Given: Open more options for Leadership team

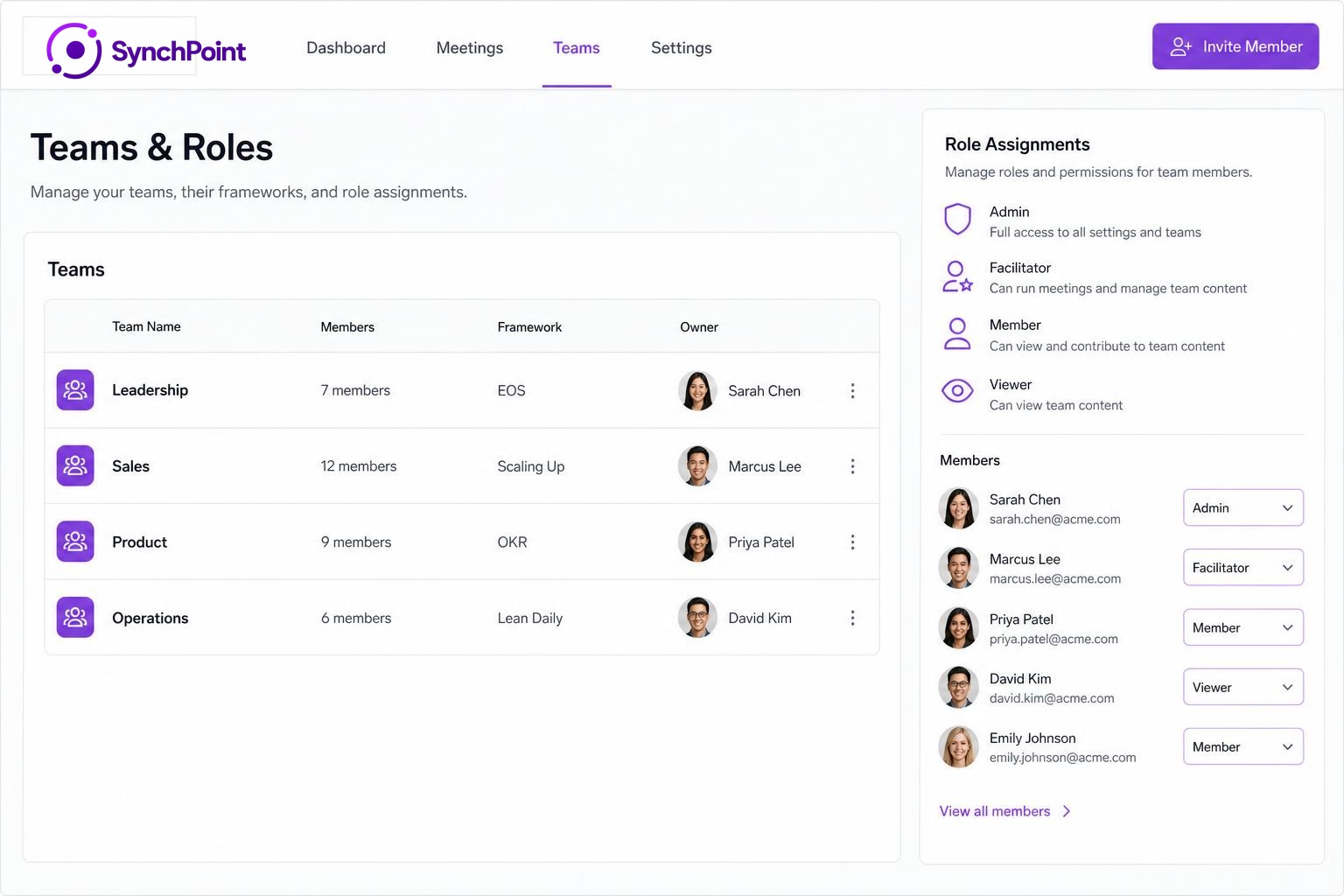Looking at the screenshot, I should point(852,391).
